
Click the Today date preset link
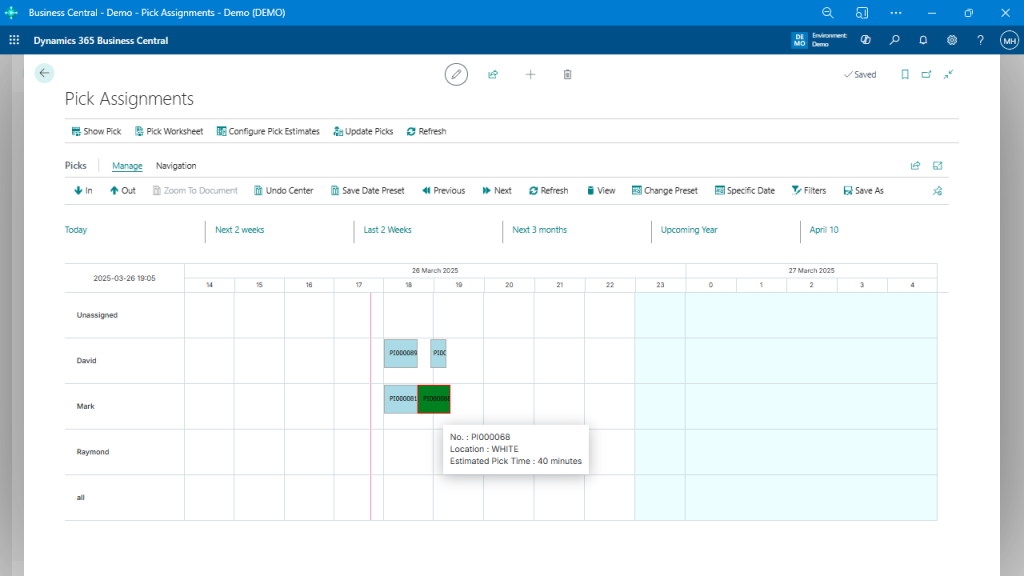75,230
